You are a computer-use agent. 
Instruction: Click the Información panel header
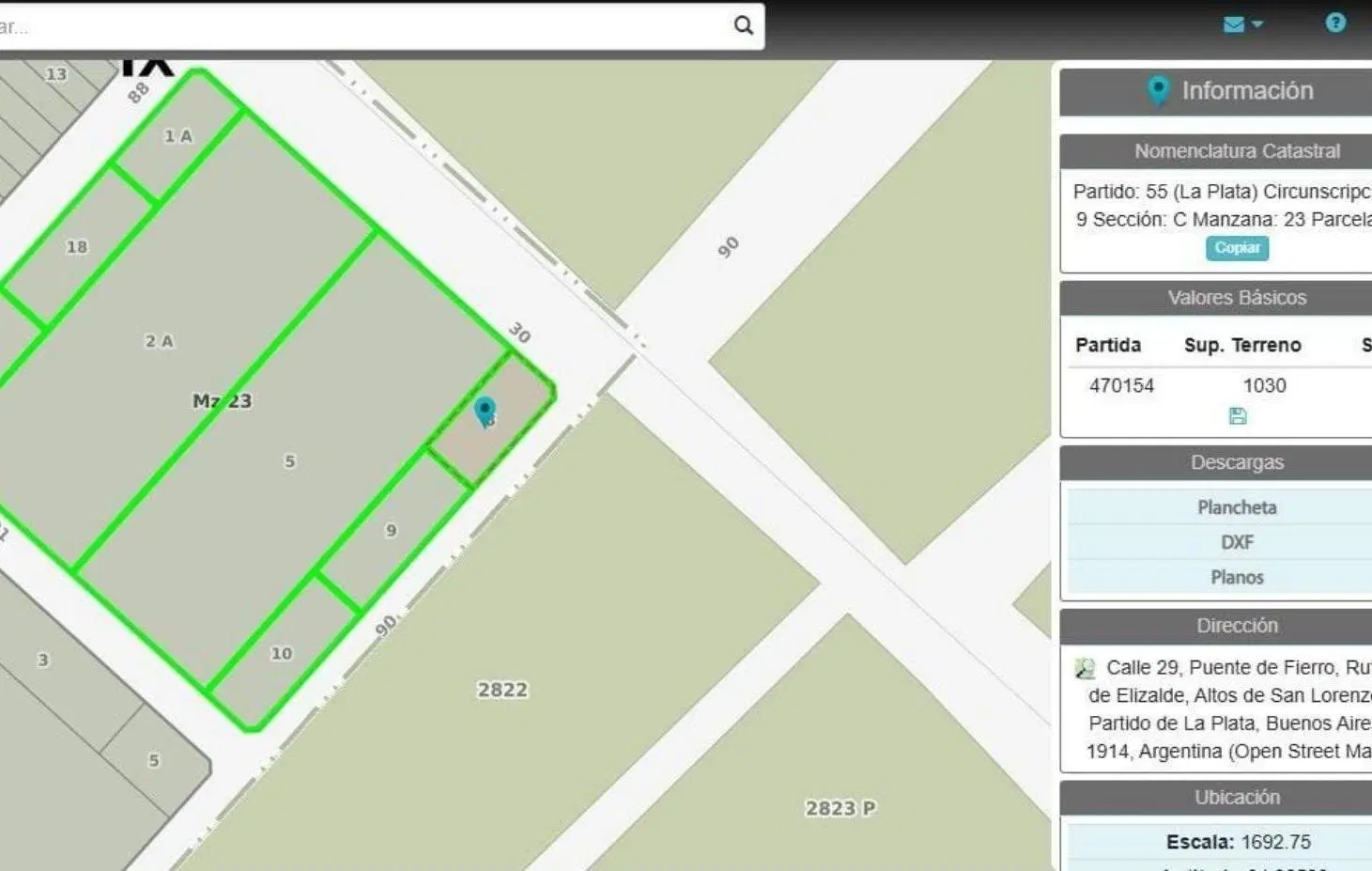point(1216,91)
